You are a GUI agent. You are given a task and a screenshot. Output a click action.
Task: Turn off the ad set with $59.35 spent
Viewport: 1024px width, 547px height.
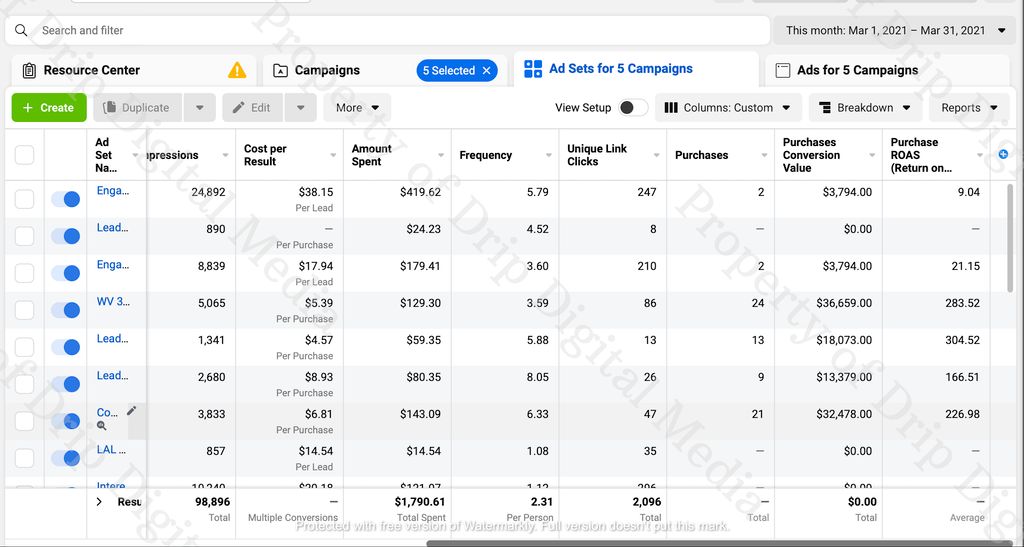(x=65, y=347)
